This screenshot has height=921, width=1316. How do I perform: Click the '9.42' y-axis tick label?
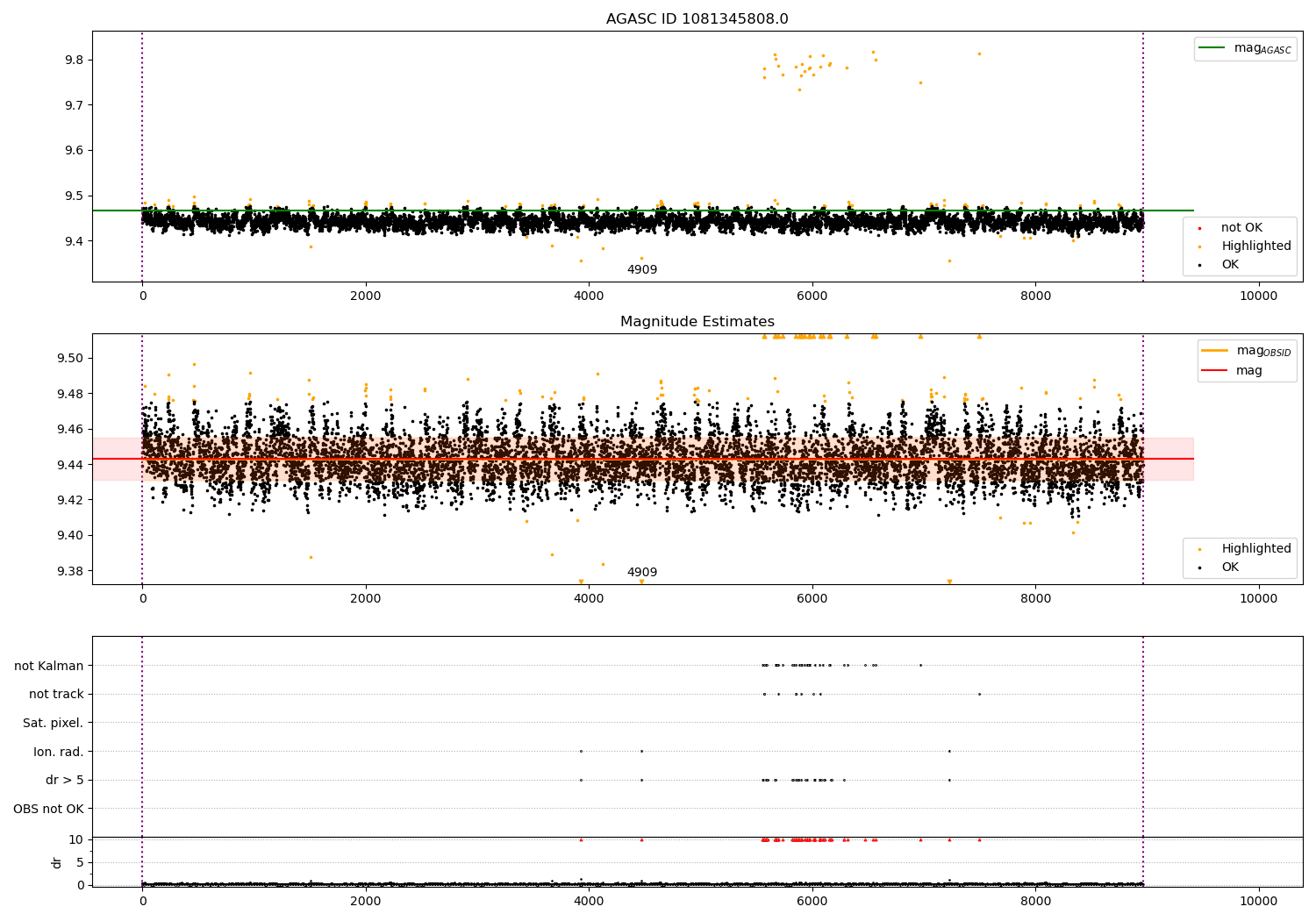coord(70,500)
